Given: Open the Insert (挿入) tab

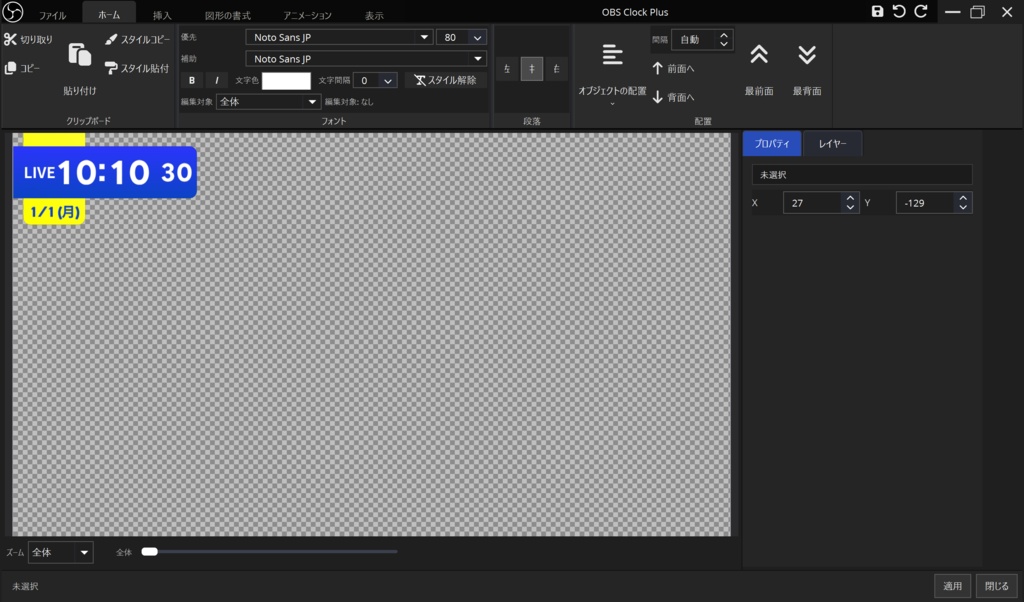Looking at the screenshot, I should tap(162, 15).
